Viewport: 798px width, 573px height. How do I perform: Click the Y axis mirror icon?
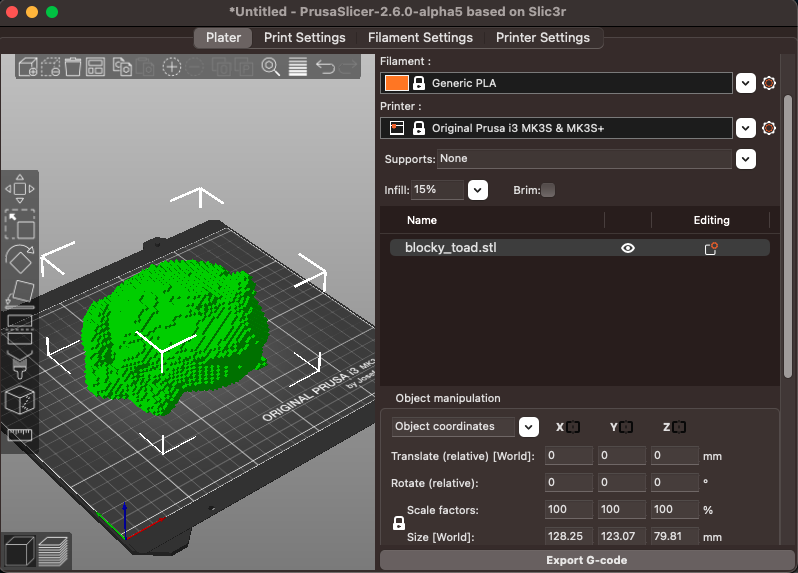(x=626, y=427)
